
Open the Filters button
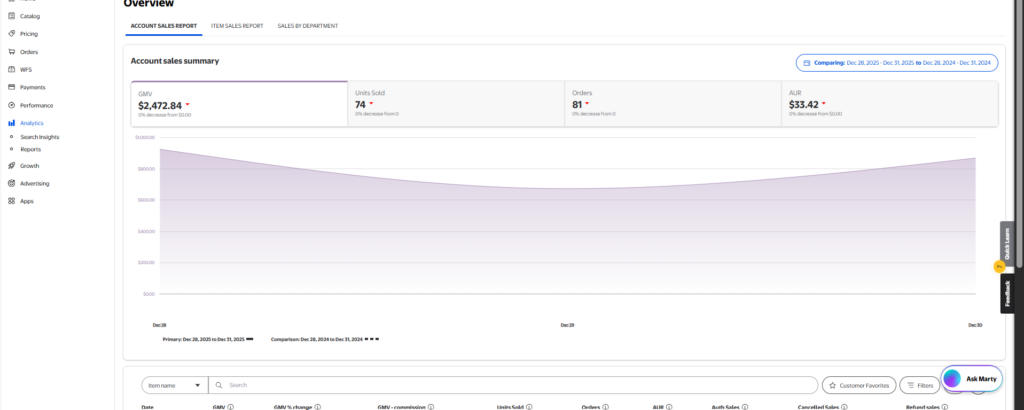(x=920, y=386)
